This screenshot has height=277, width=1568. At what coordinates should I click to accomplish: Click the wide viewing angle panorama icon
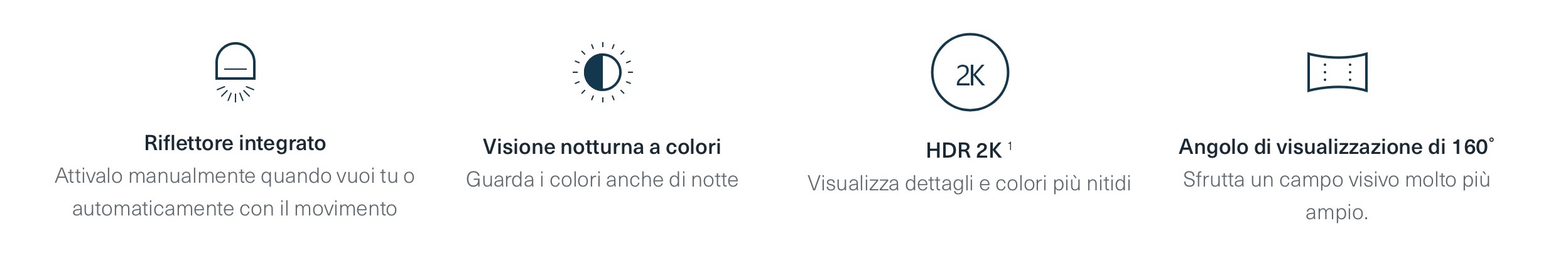tap(1337, 73)
